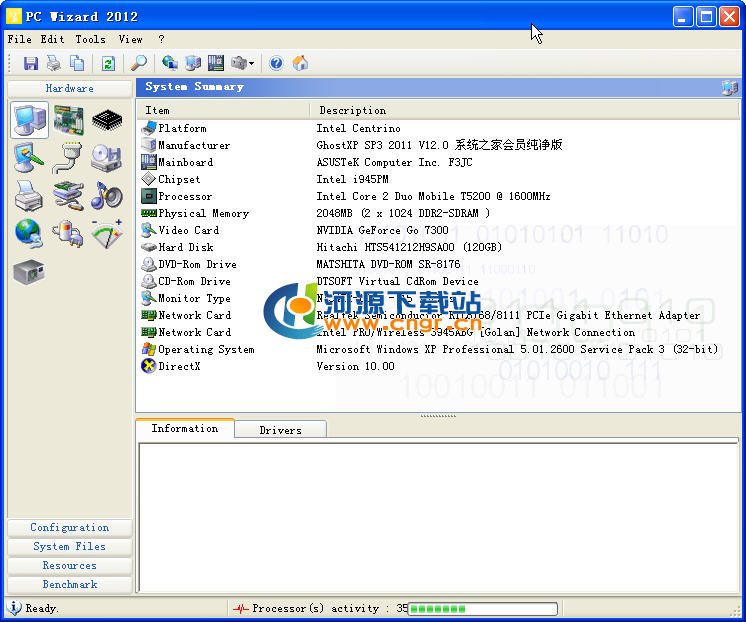
Task: Open the Tools menu
Action: [x=90, y=39]
